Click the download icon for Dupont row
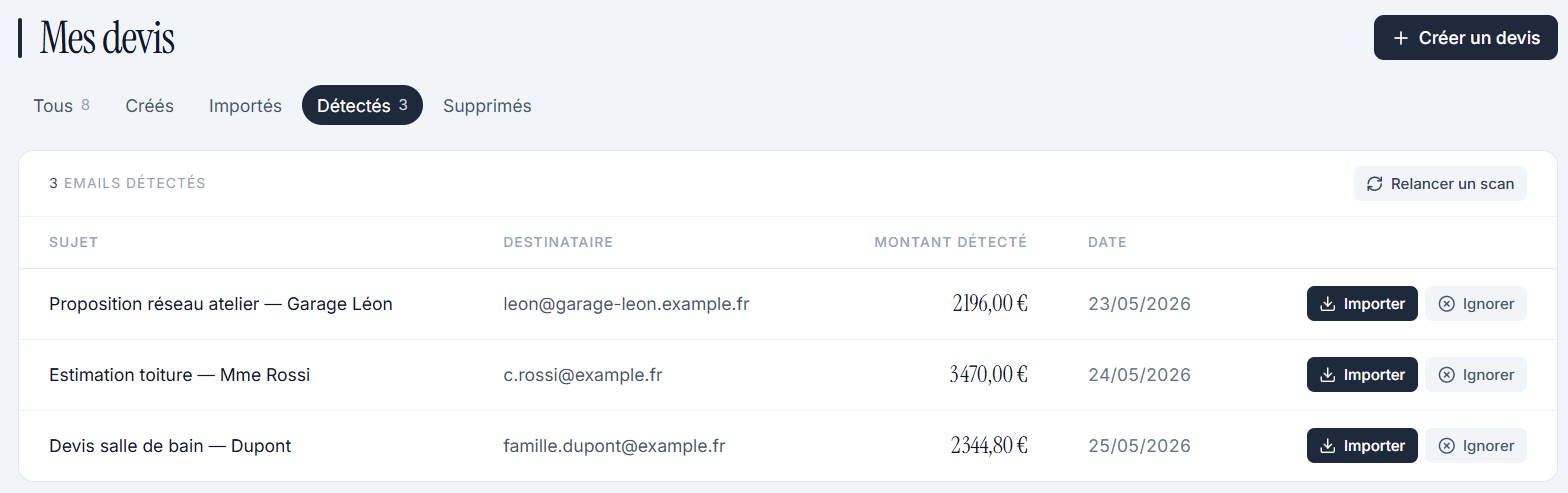1568x493 pixels. point(1328,446)
